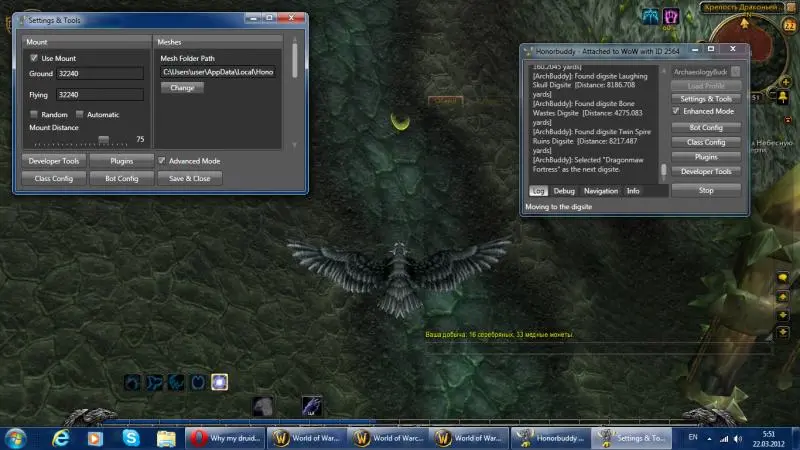
Task: Open Plugins in Honorbuddy window
Action: 706,157
